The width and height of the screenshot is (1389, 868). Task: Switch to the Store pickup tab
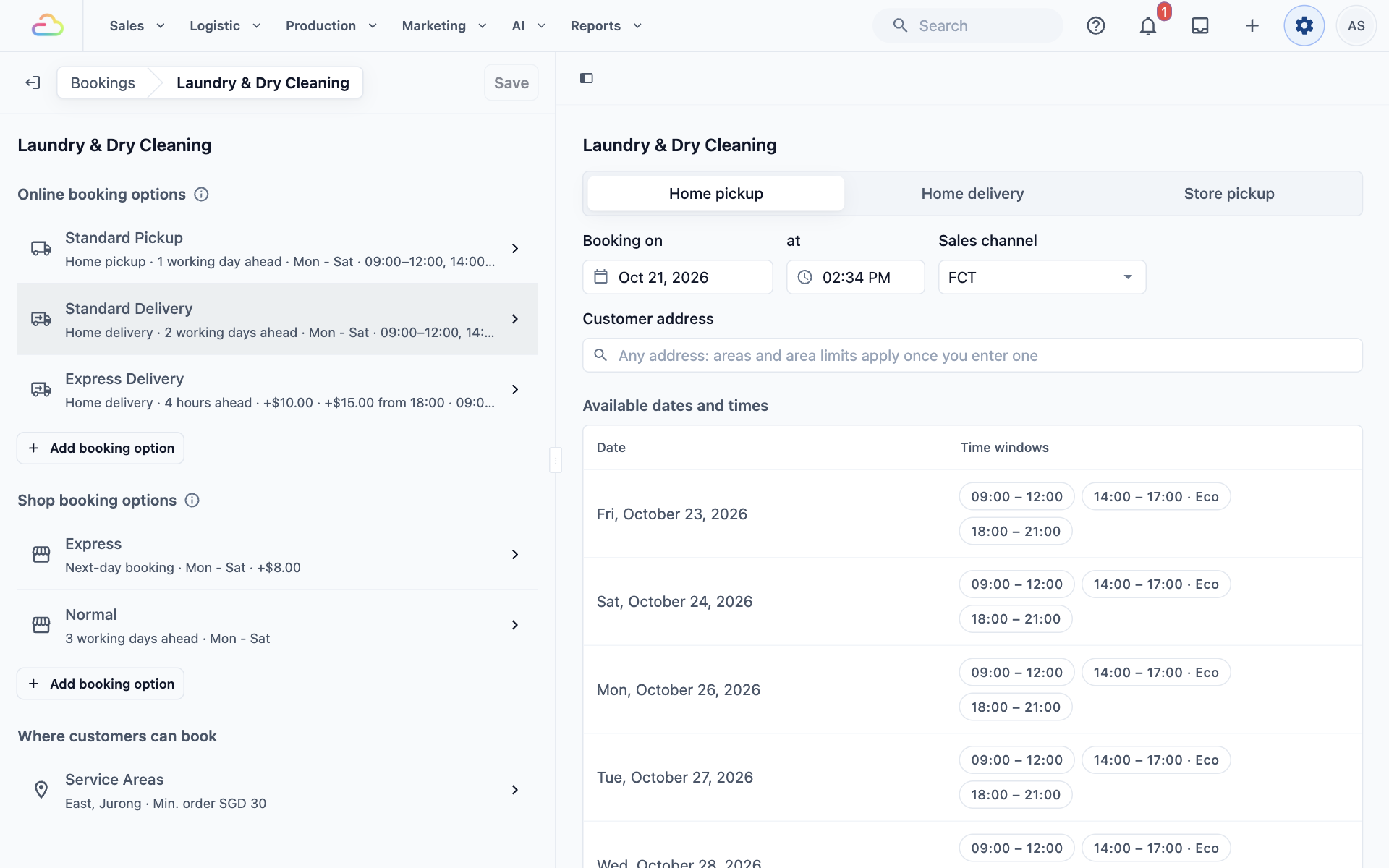point(1229,193)
